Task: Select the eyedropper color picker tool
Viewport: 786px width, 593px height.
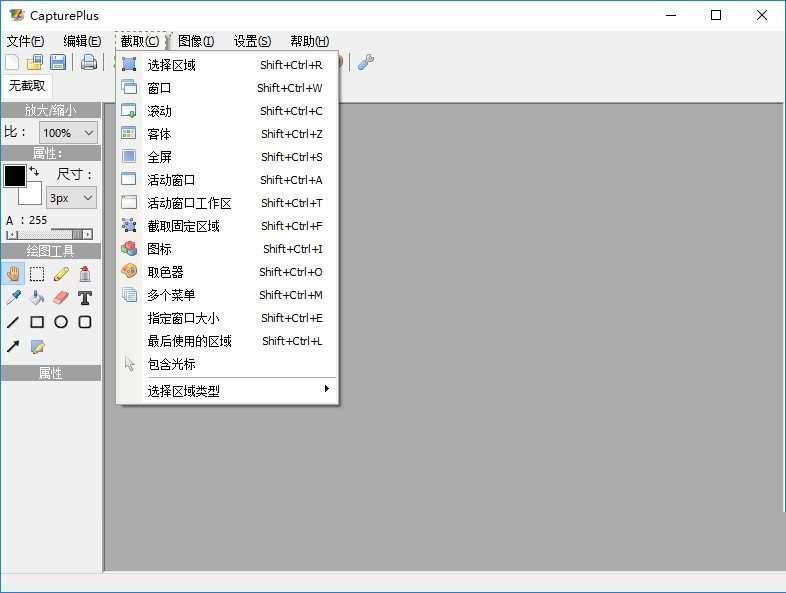Action: tap(13, 298)
